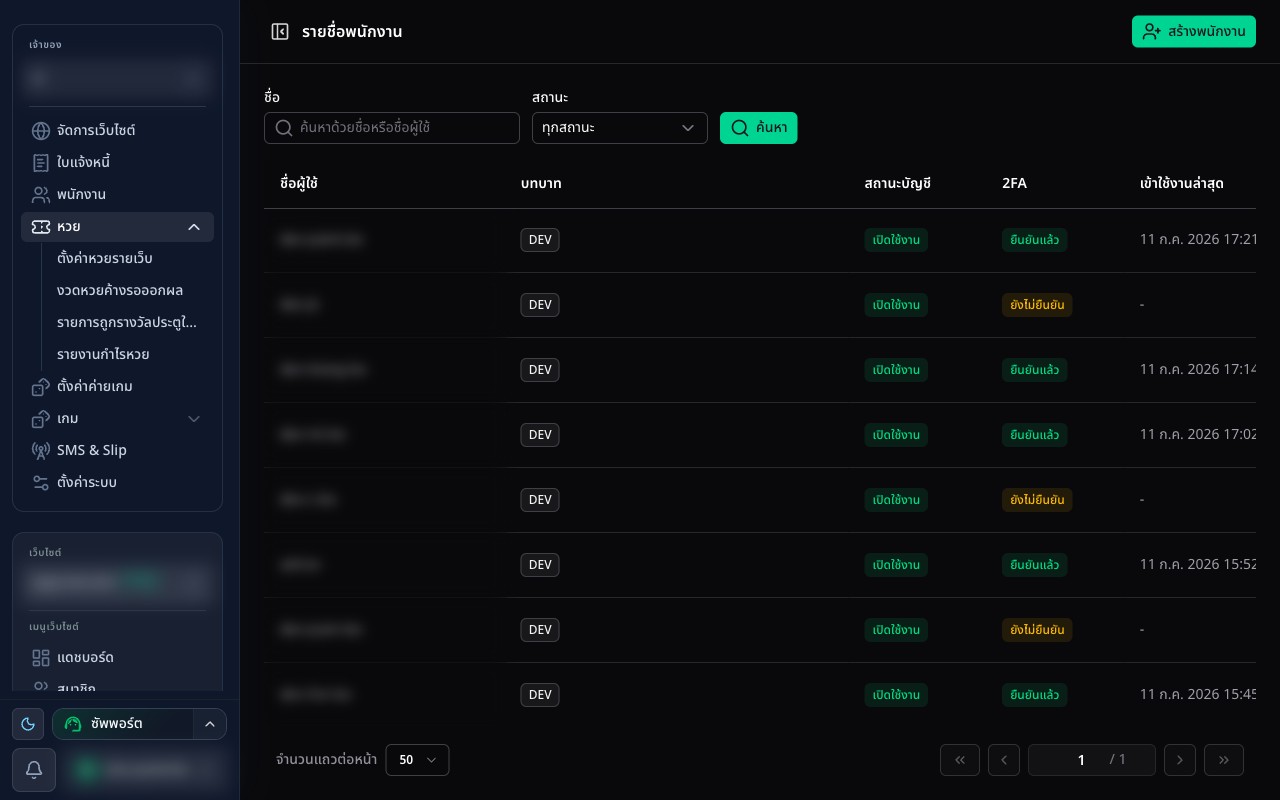1280x800 pixels.
Task: Click the magnifier icon in name search field
Action: [284, 128]
